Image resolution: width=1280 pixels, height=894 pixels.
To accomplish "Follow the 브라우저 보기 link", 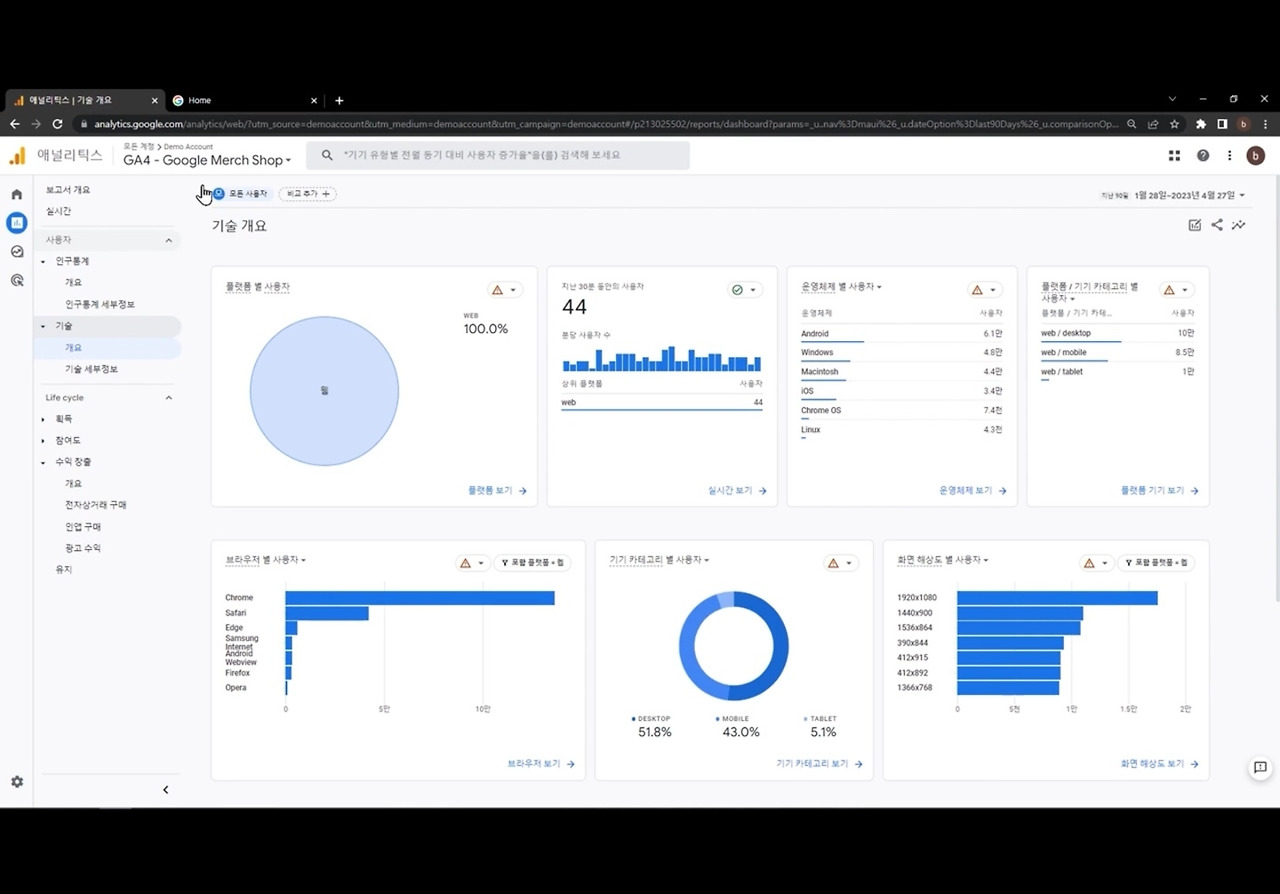I will click(x=541, y=764).
